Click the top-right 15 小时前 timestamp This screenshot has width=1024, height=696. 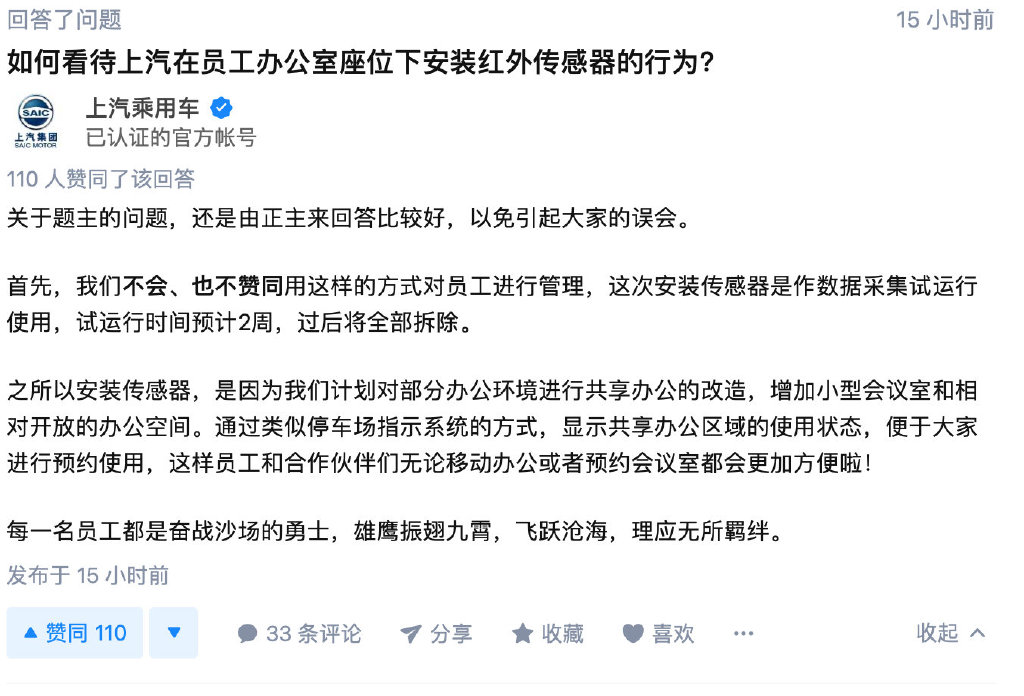[944, 19]
